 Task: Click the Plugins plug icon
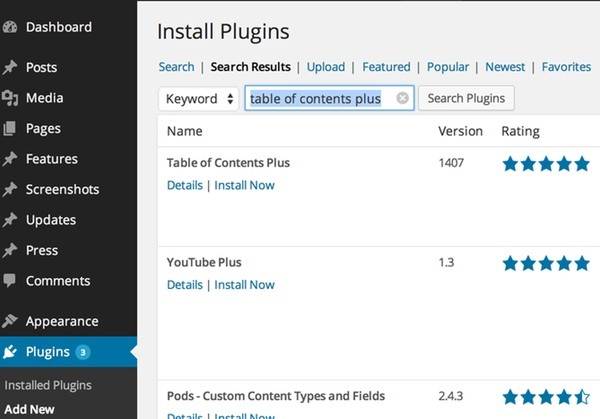(10, 352)
